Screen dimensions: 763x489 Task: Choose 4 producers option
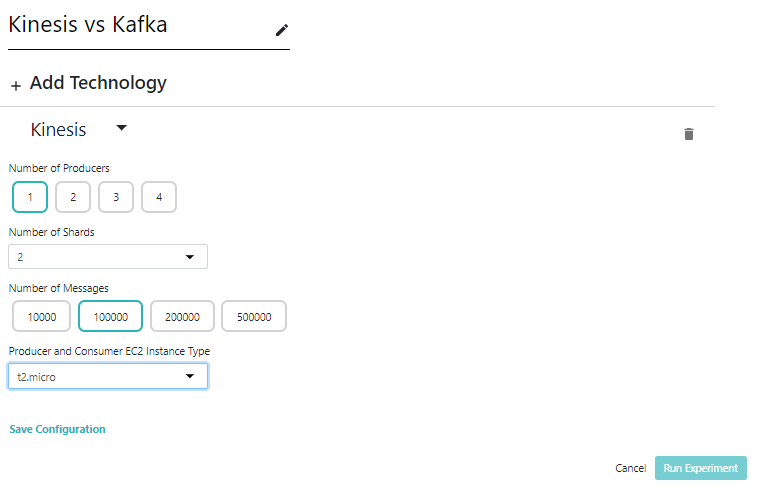[x=159, y=197]
